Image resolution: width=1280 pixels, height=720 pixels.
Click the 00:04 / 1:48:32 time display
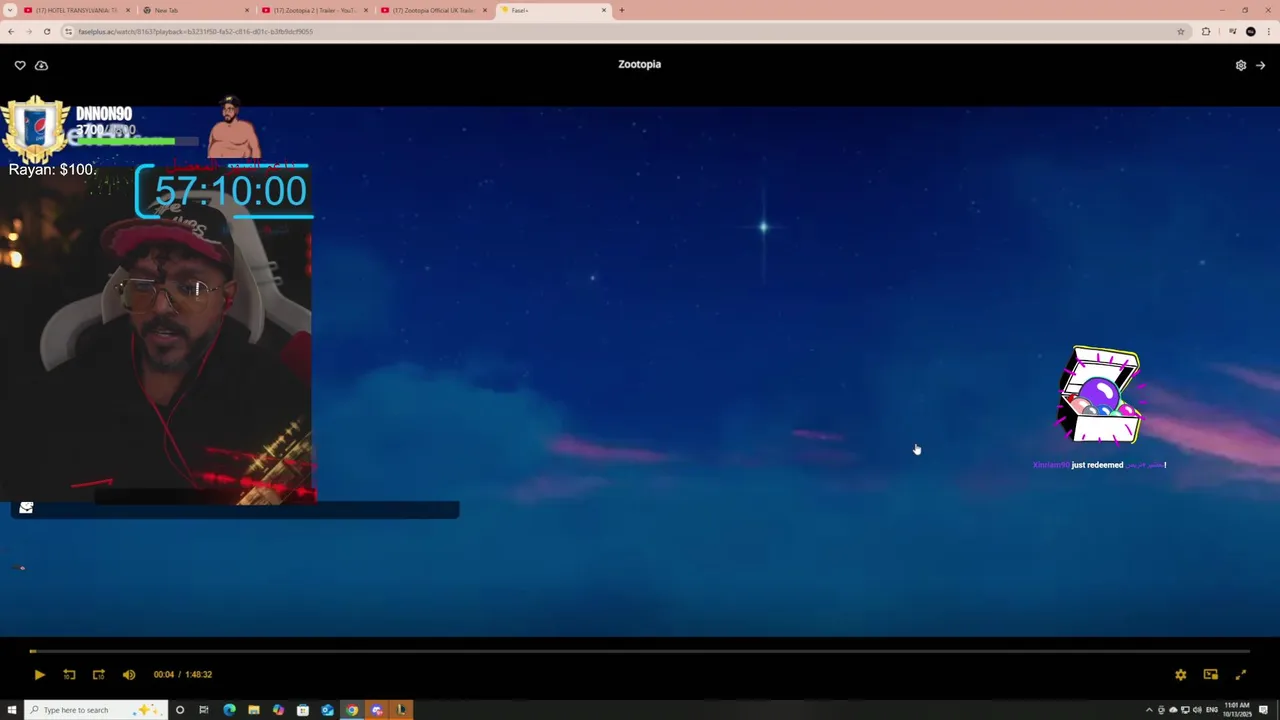coord(183,675)
